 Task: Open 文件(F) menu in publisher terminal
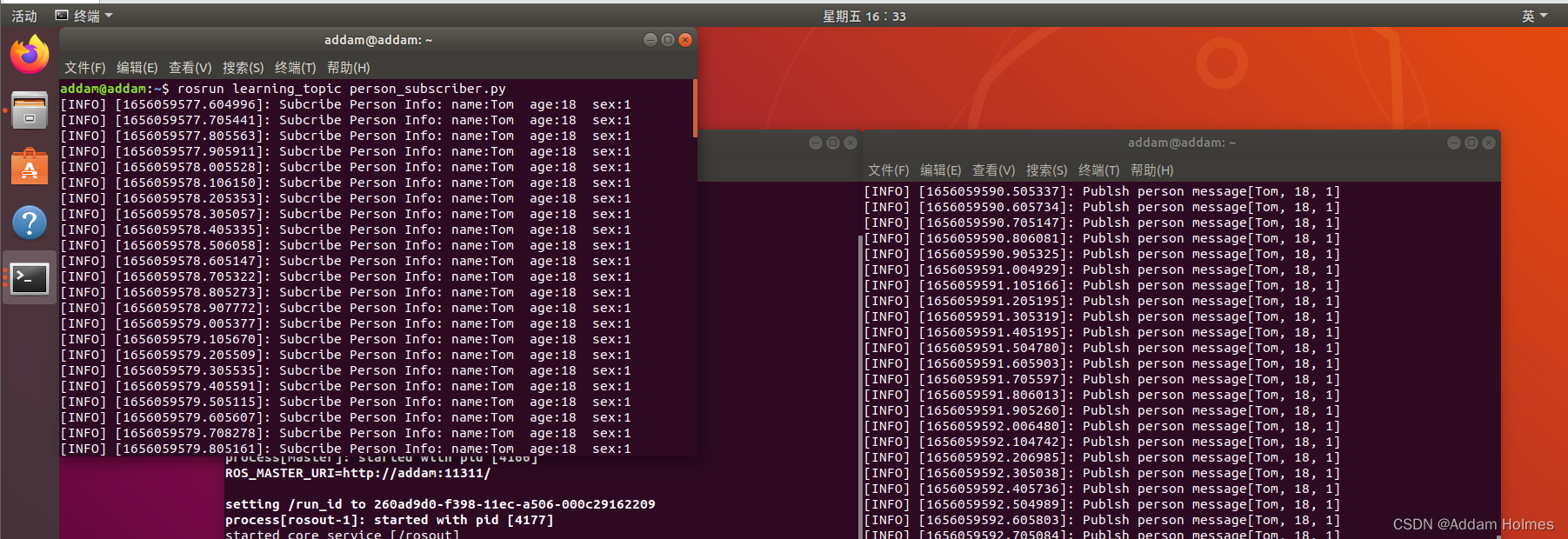click(x=889, y=170)
